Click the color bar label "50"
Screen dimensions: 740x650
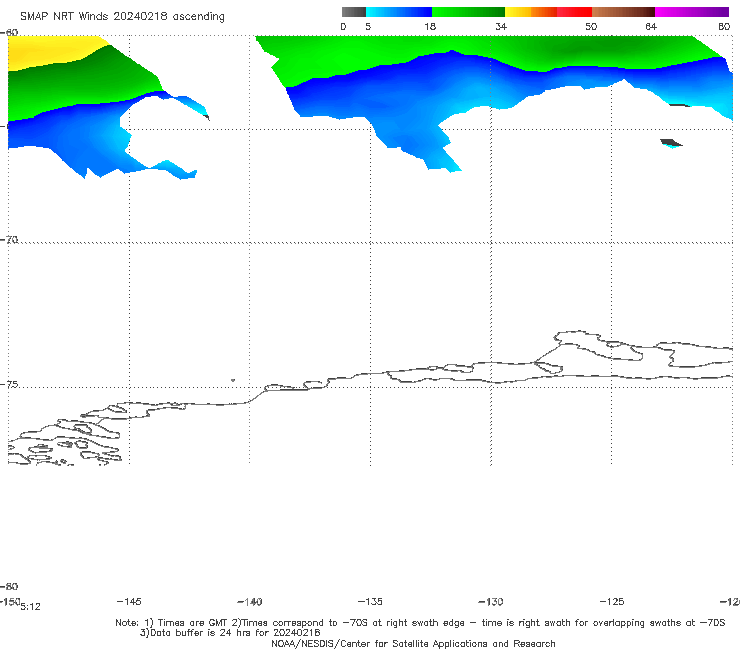(x=591, y=27)
